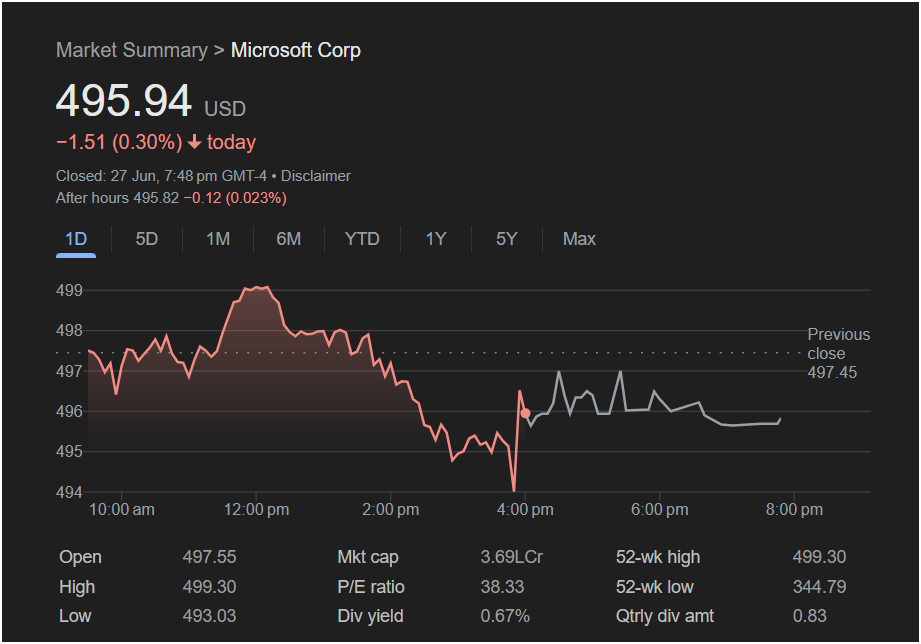Click the after hours price 495.82
Image resolution: width=921 pixels, height=644 pixels.
(156, 198)
